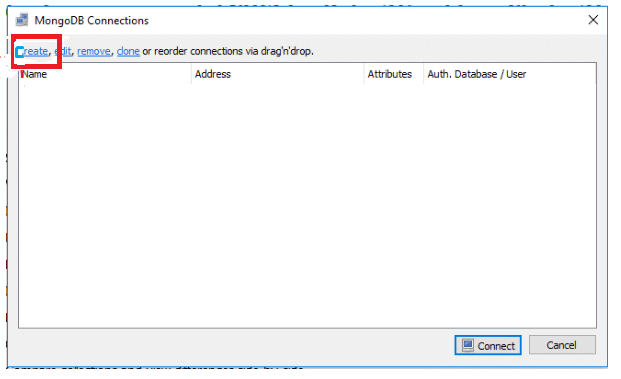The width and height of the screenshot is (621, 379).
Task: Click the MongoDB Connections title bar icon
Action: point(22,20)
